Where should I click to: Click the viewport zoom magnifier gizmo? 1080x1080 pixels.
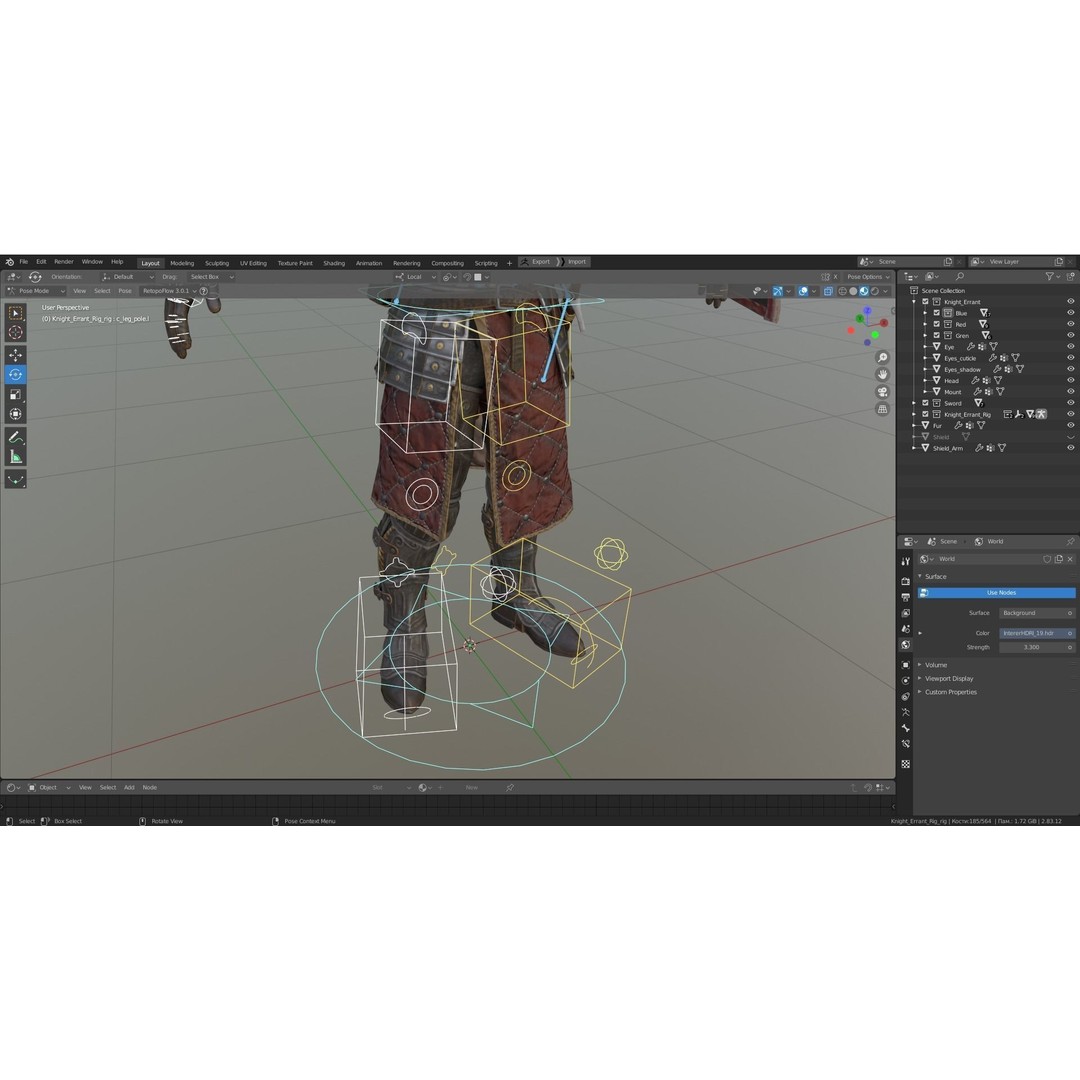point(882,357)
